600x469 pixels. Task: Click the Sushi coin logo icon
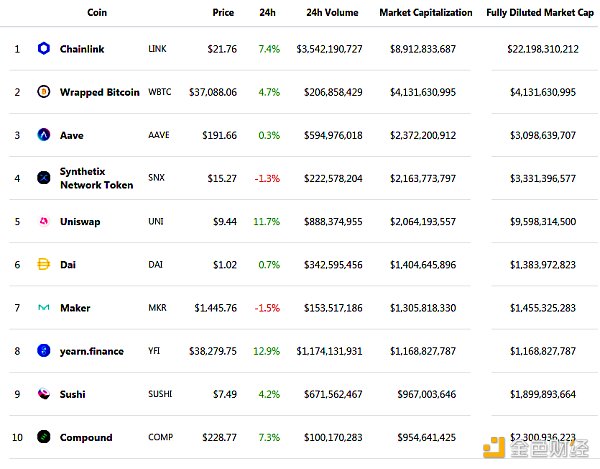tap(43, 394)
